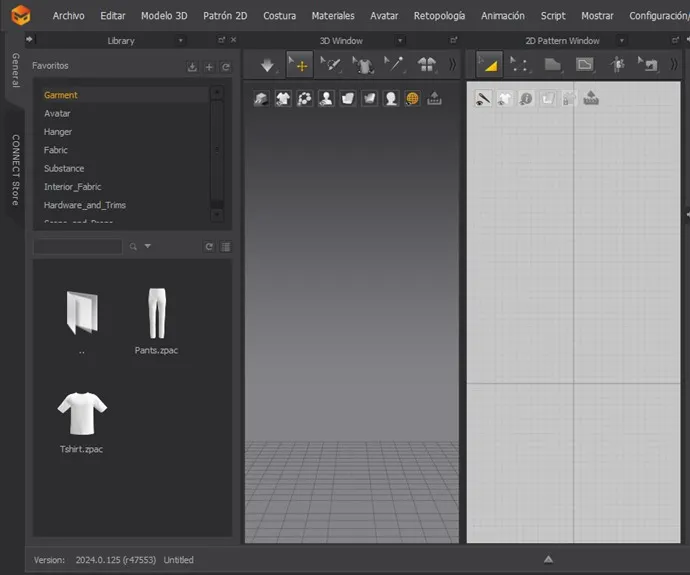
Task: Expand more 3D toolbar tools chevron
Action: pos(452,65)
